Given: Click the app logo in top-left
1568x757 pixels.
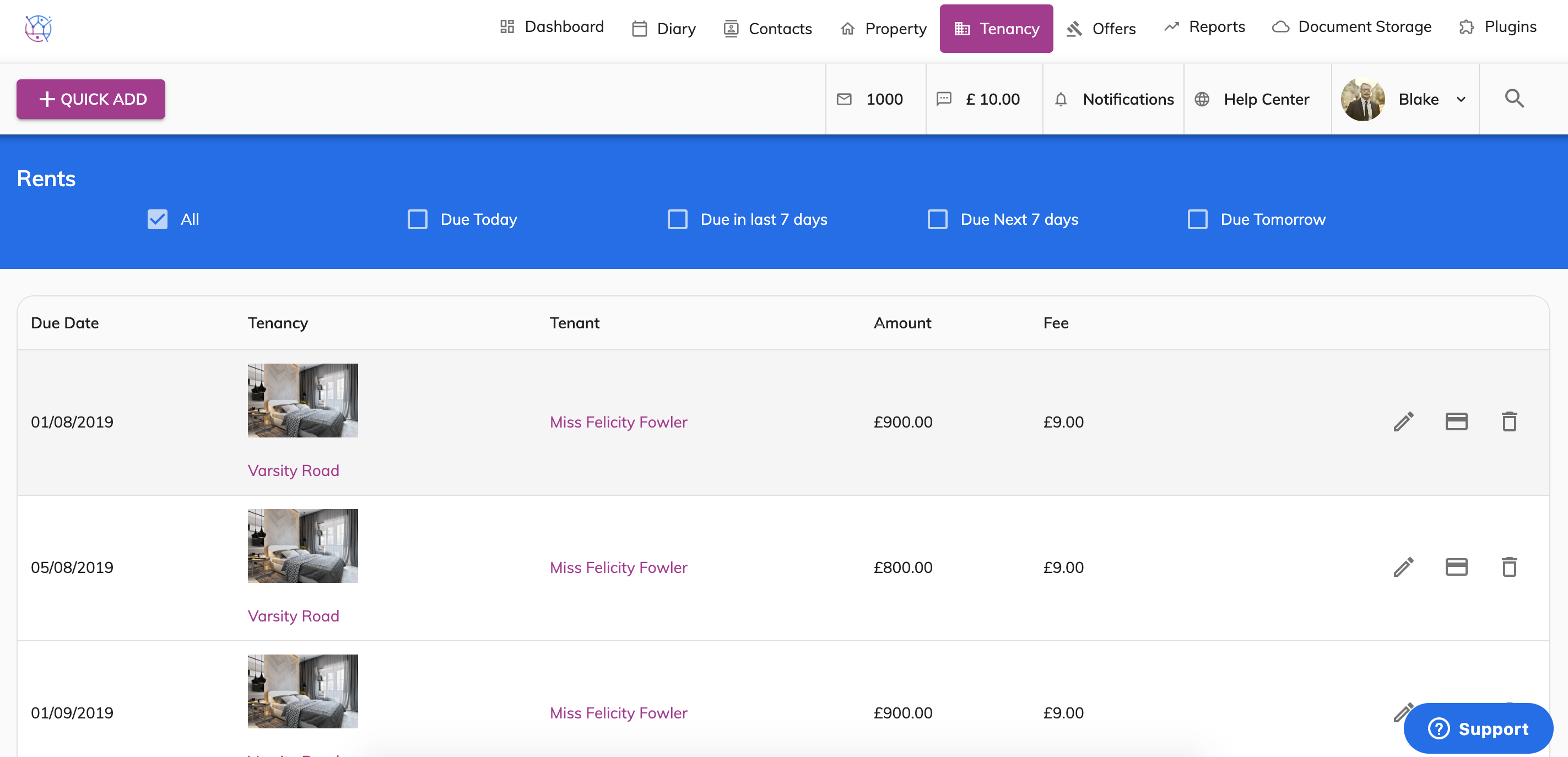Looking at the screenshot, I should coord(39,28).
